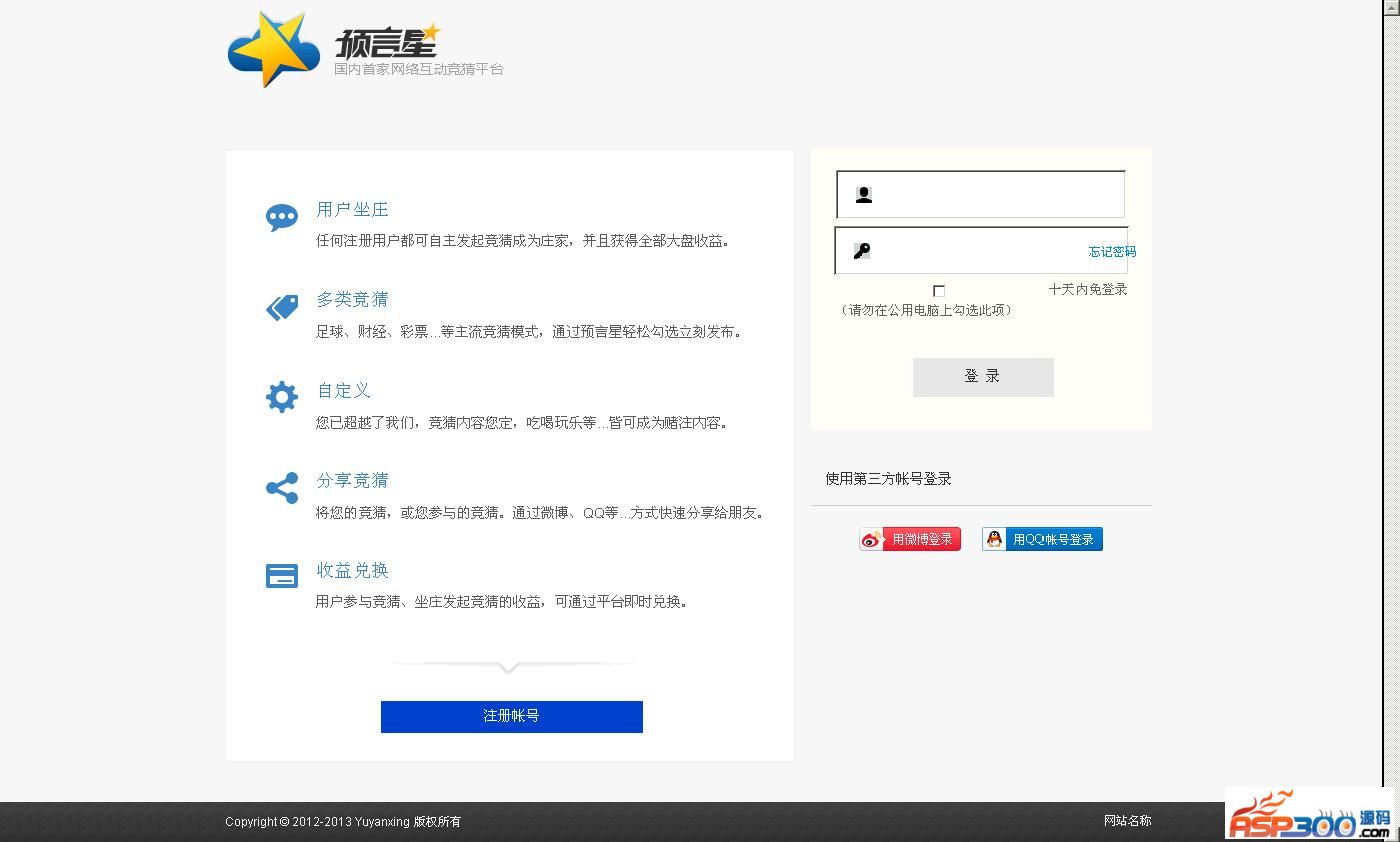The width and height of the screenshot is (1400, 842).
Task: Click inside the username input field
Action: pyautogui.click(x=1000, y=195)
